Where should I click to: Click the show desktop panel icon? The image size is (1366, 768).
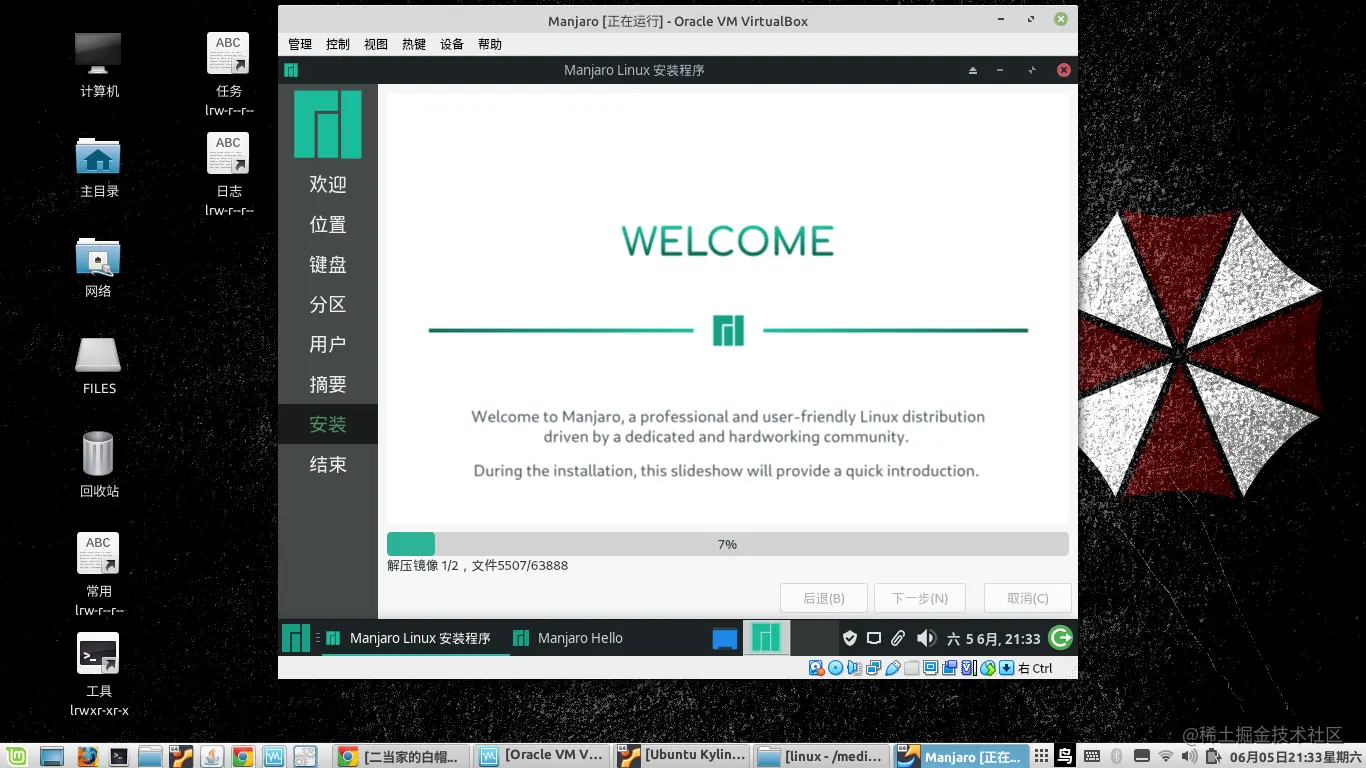51,756
